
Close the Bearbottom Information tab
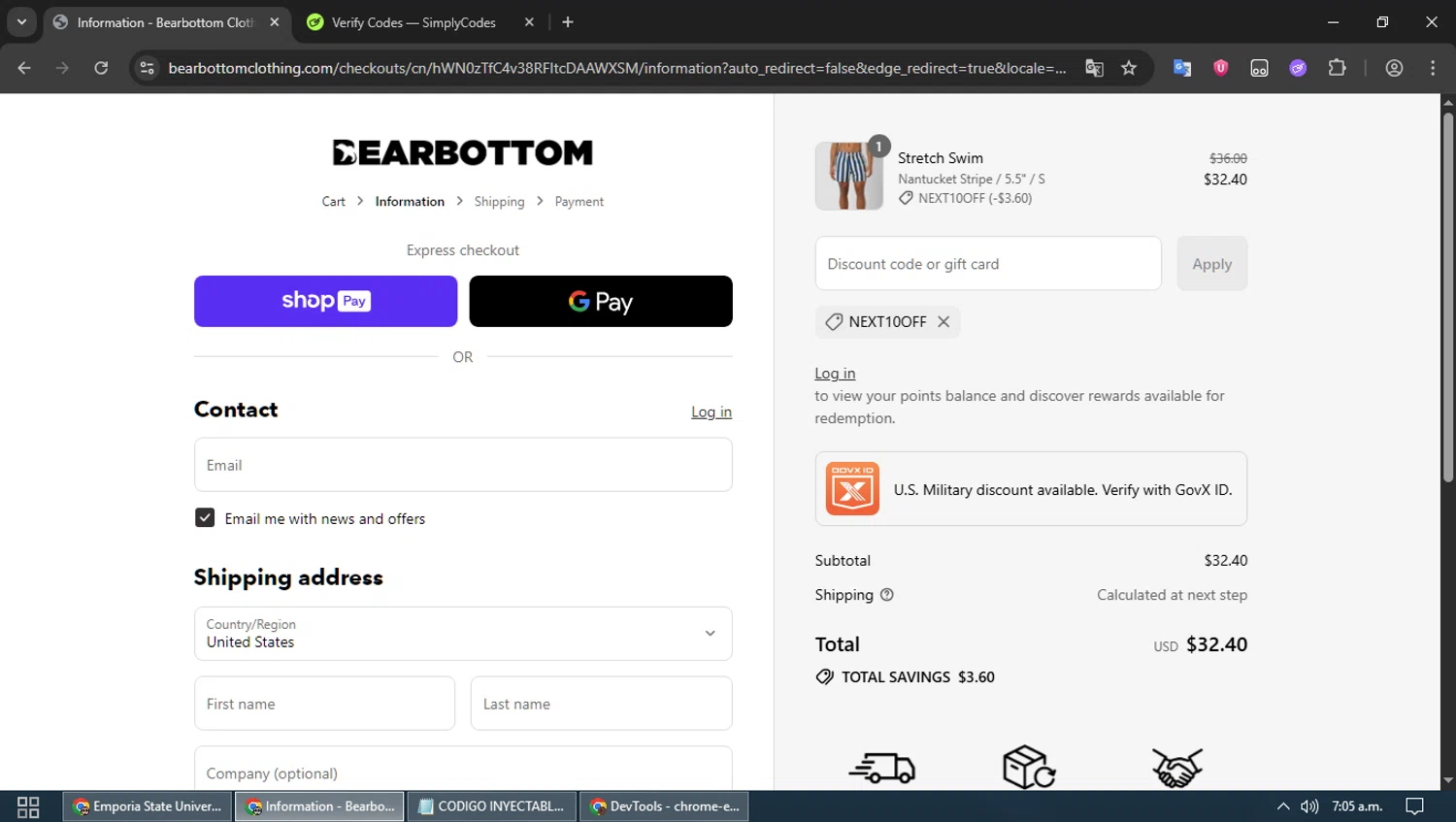(x=275, y=22)
